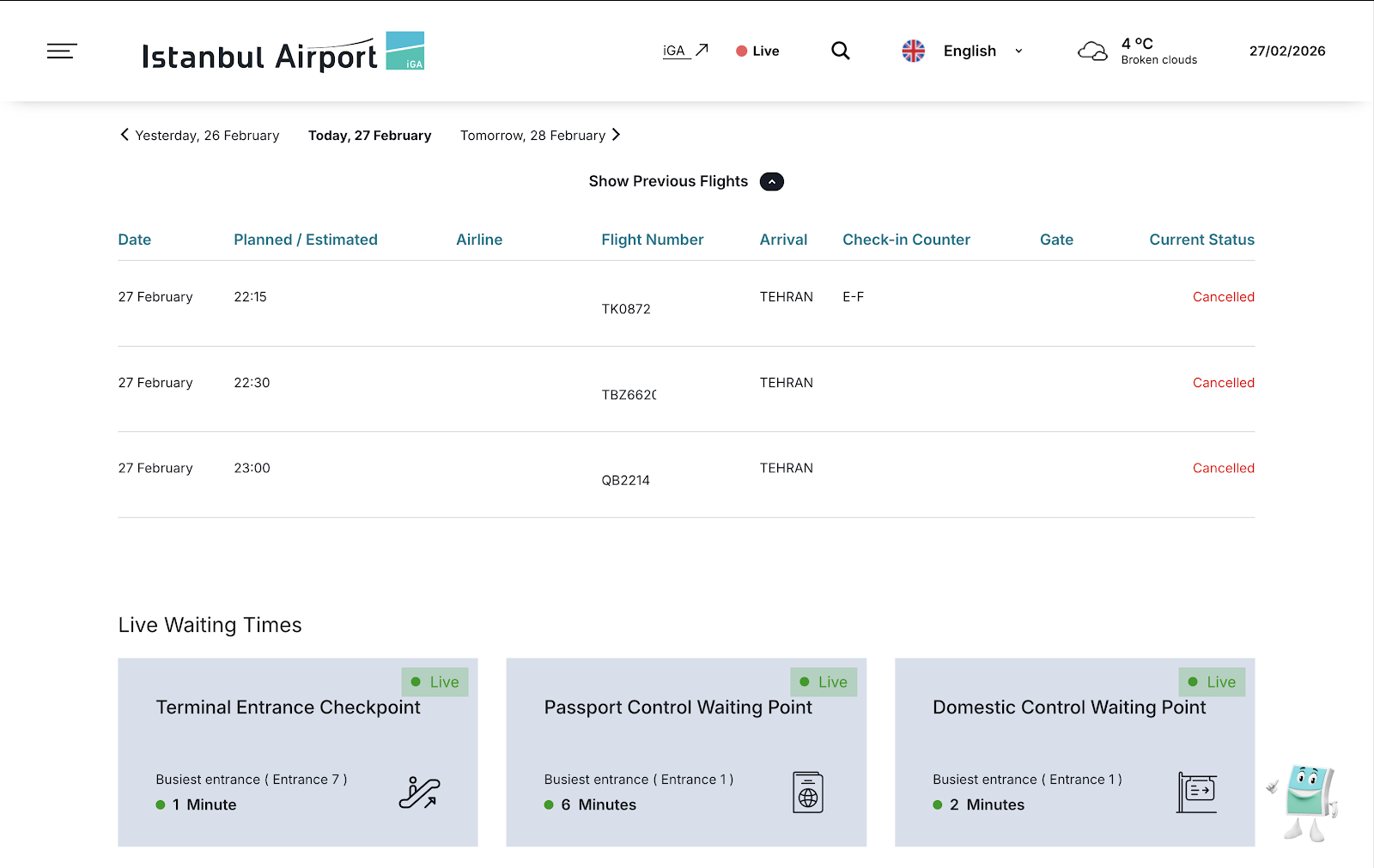Click the UK flag language icon
The width and height of the screenshot is (1374, 868).
[914, 52]
